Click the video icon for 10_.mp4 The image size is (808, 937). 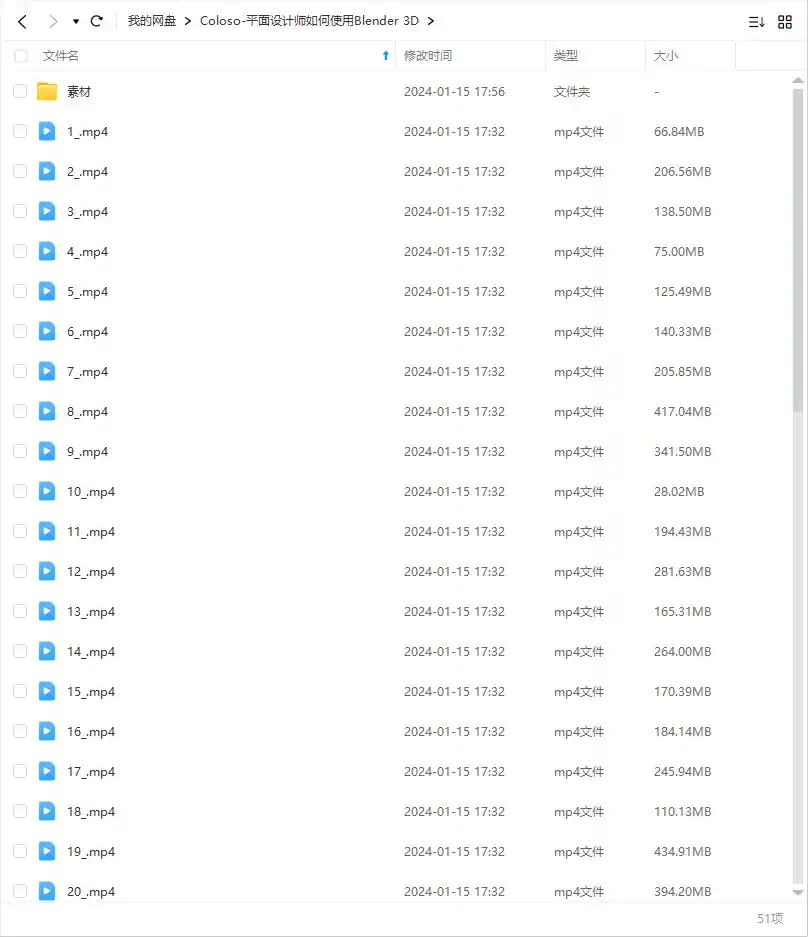(x=47, y=491)
